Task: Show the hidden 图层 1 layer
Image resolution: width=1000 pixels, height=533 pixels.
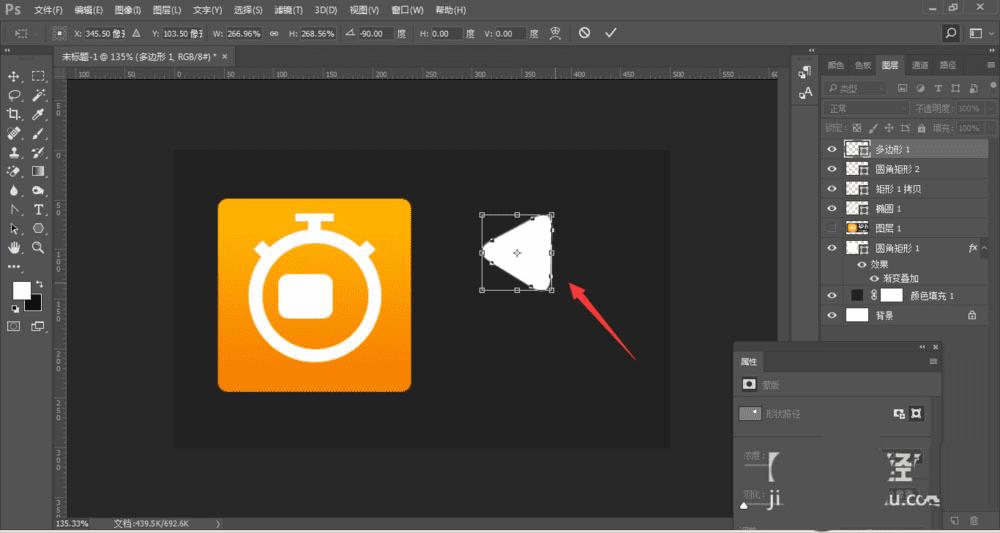Action: point(832,229)
